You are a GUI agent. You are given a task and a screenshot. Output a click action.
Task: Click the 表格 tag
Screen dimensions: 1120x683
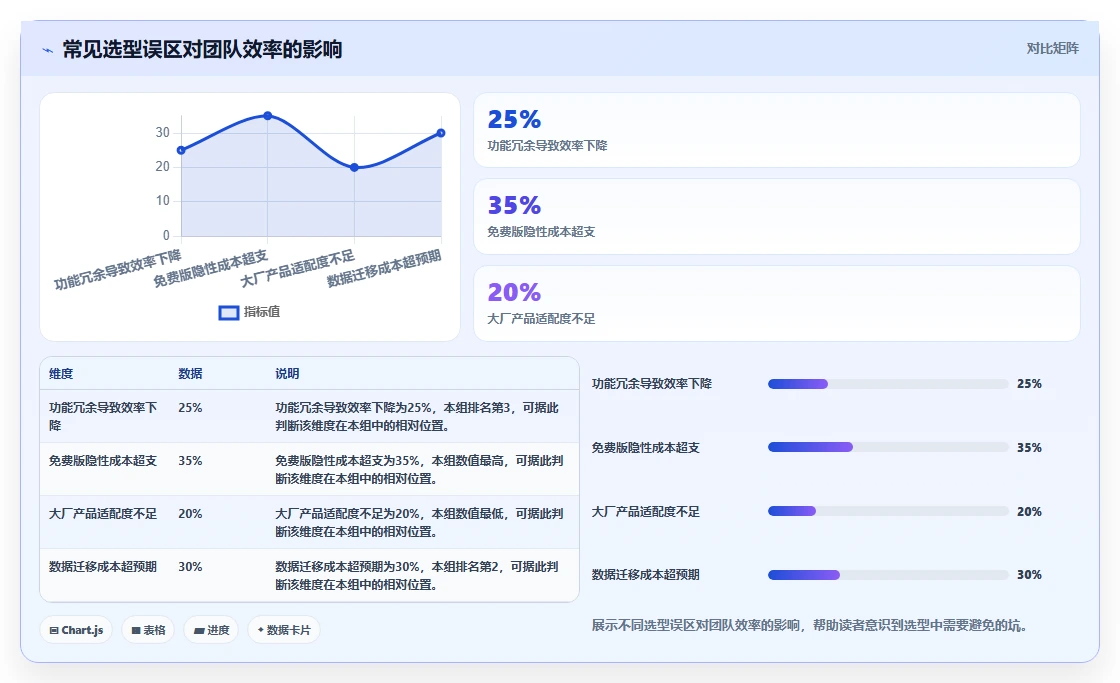(x=148, y=630)
